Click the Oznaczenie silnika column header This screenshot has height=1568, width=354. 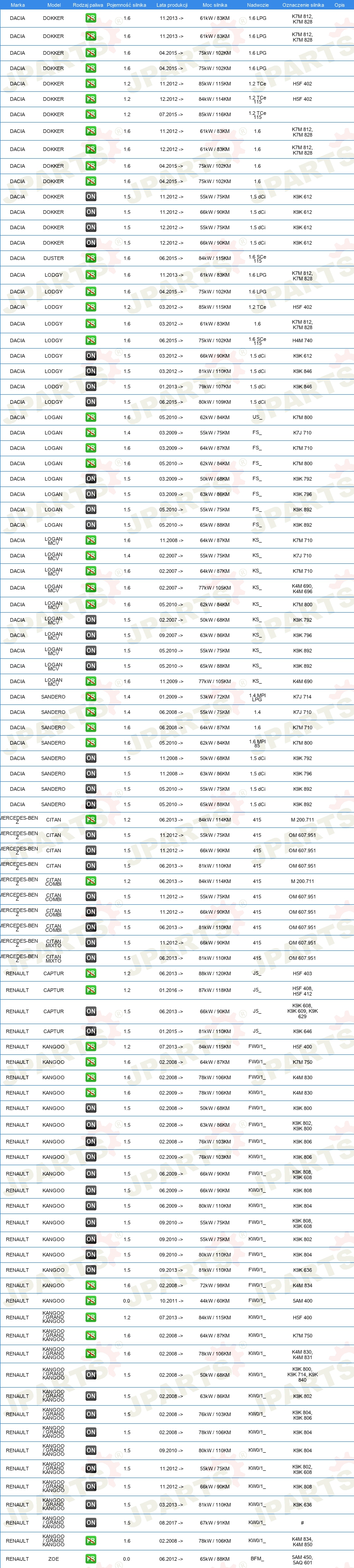click(303, 5)
